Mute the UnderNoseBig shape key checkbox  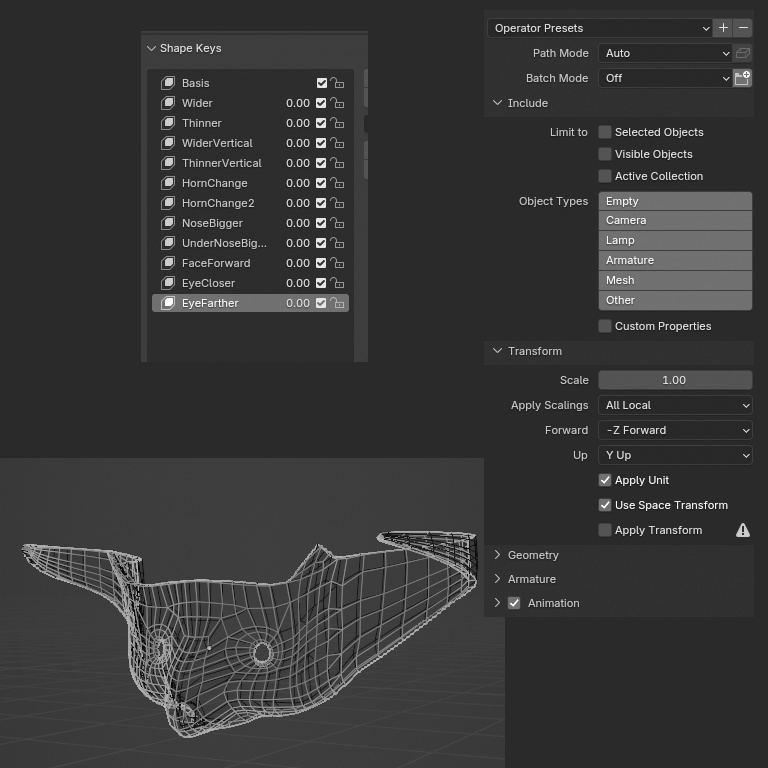pyautogui.click(x=321, y=243)
